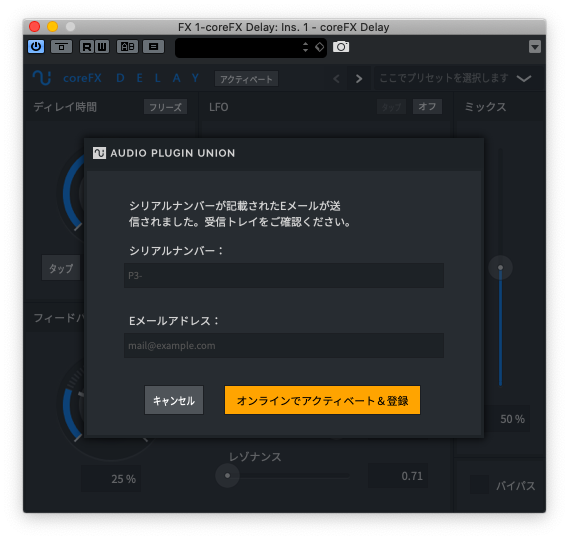Open the black preset name selector
Viewport: 569px width, 540px height.
point(251,47)
